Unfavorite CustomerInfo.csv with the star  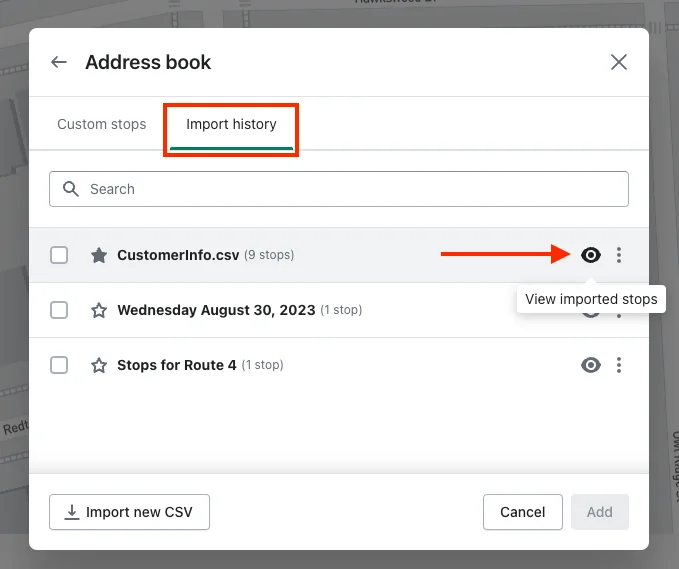coord(99,255)
